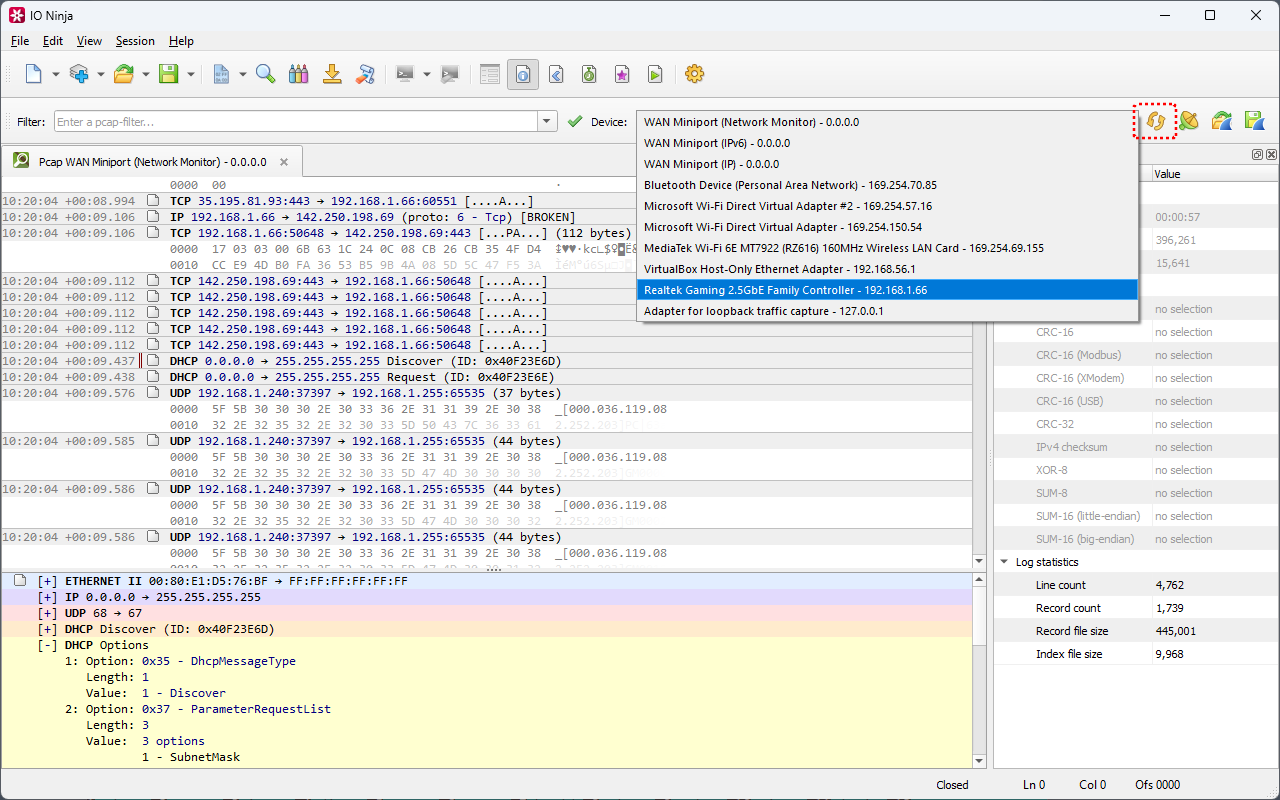Toggle the page info icon in toolbar
The height and width of the screenshot is (800, 1280).
coord(522,74)
